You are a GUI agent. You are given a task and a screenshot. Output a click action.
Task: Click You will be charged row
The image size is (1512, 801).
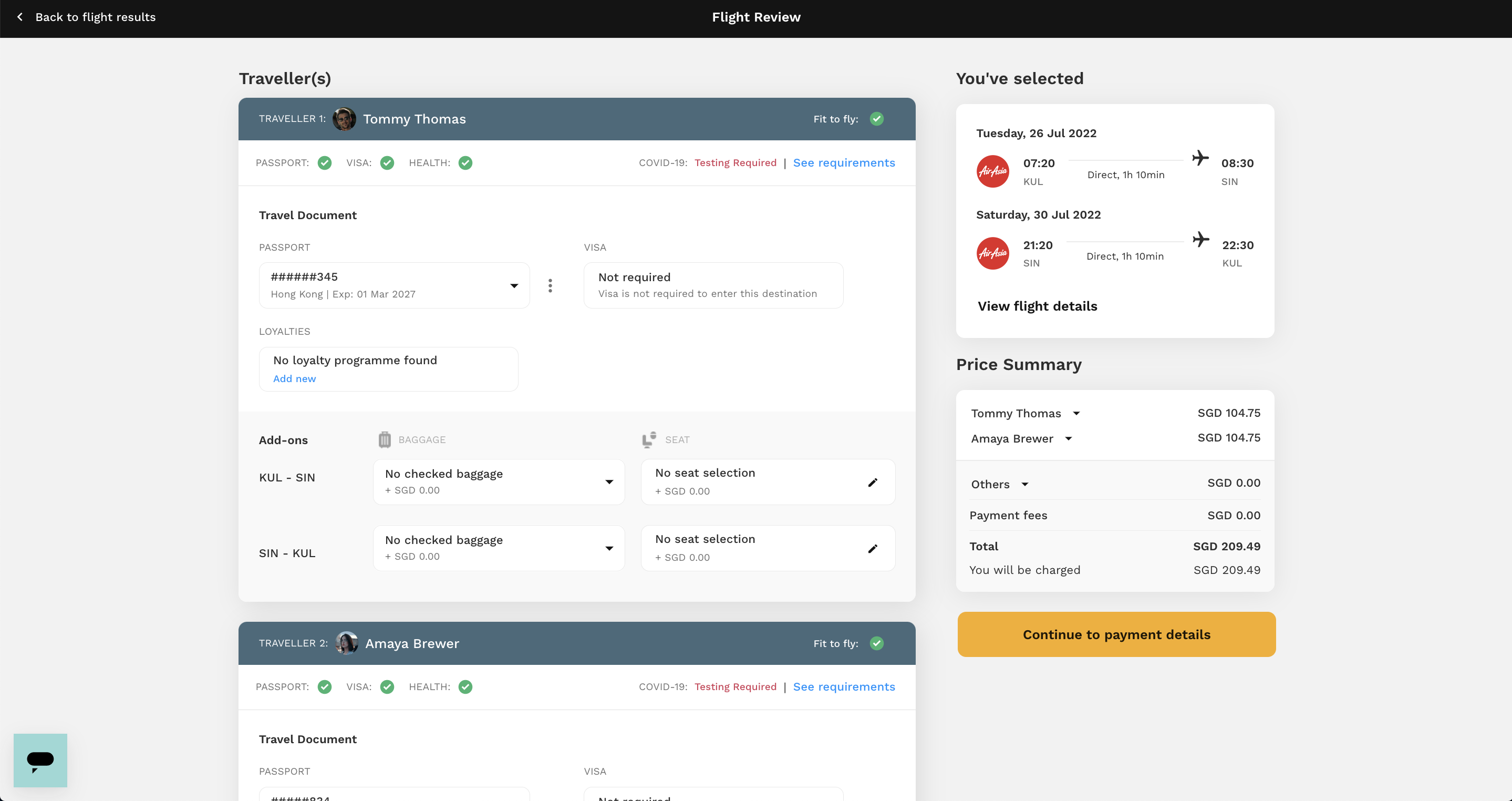pos(1115,570)
